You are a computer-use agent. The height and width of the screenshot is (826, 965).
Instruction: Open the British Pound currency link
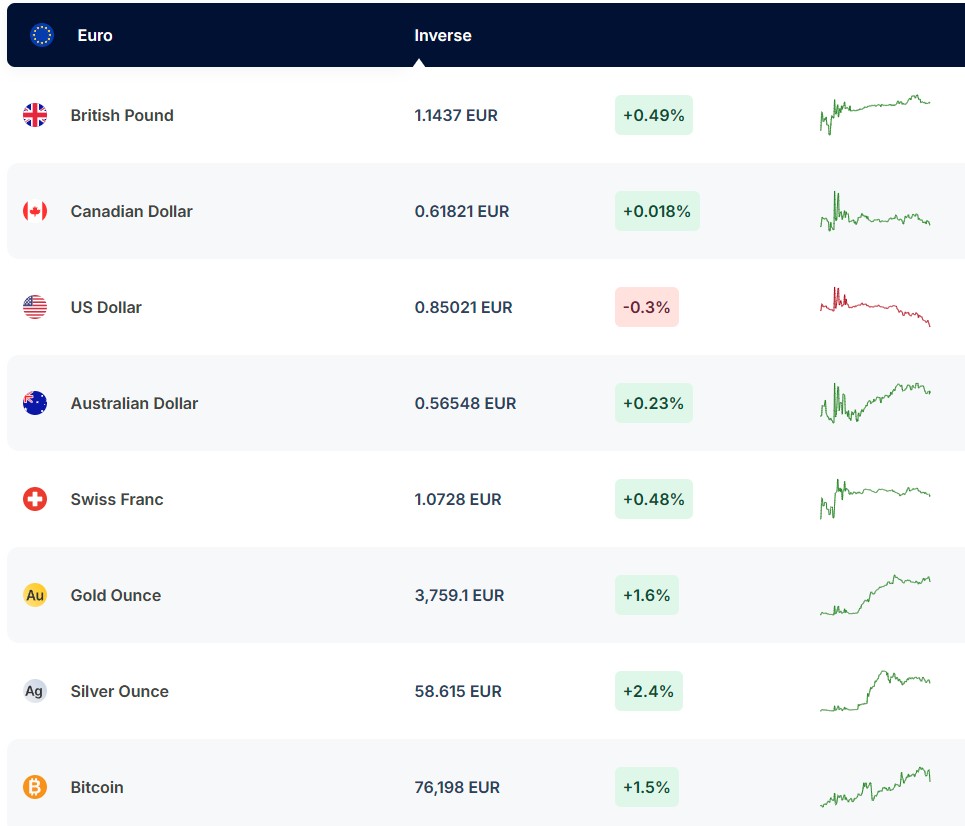(x=122, y=115)
